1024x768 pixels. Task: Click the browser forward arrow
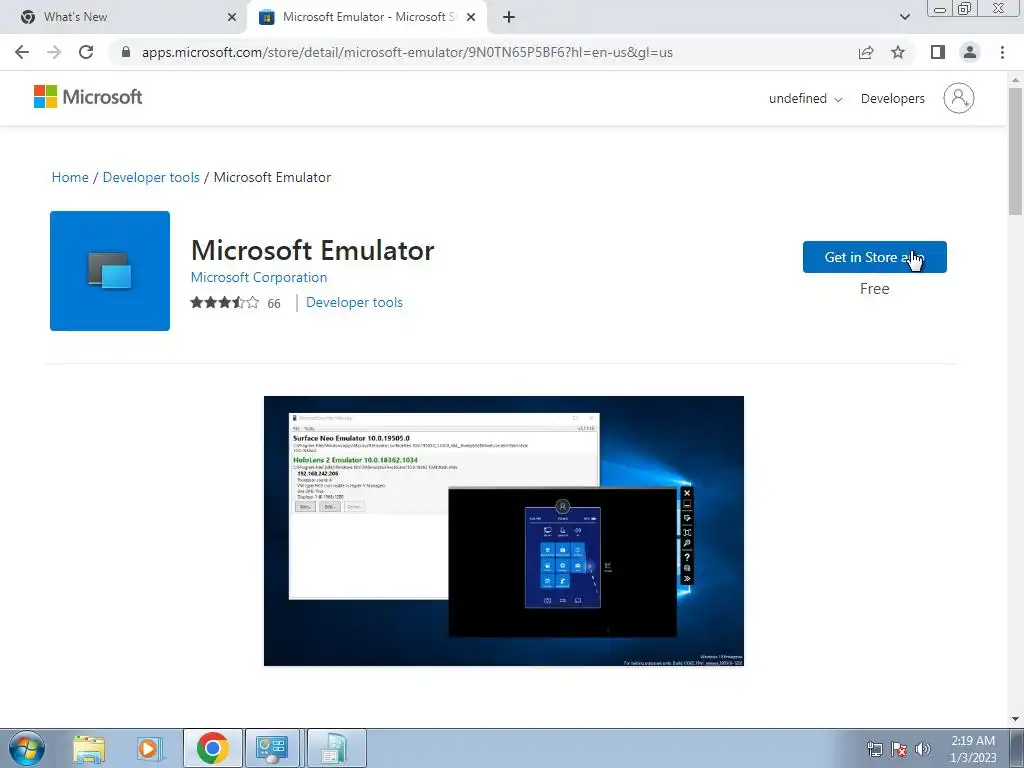pos(54,52)
